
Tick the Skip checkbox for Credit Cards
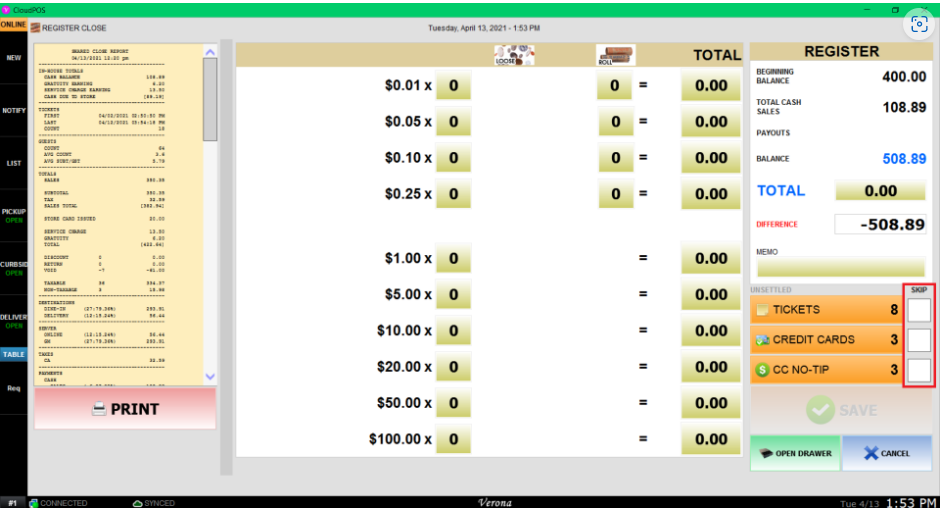pyautogui.click(x=919, y=340)
